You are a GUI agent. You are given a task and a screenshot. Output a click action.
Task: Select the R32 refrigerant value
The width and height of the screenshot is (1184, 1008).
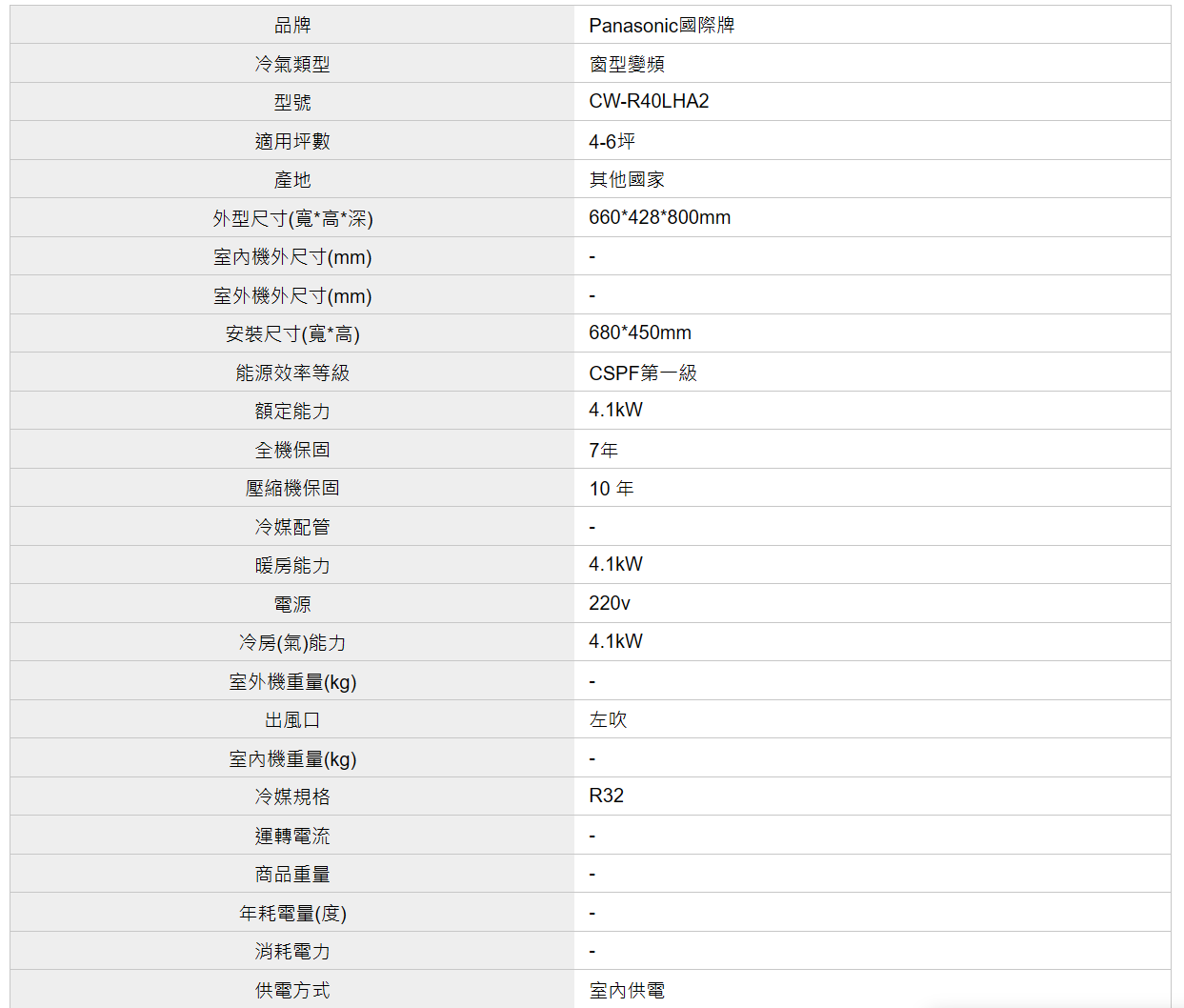click(x=606, y=796)
